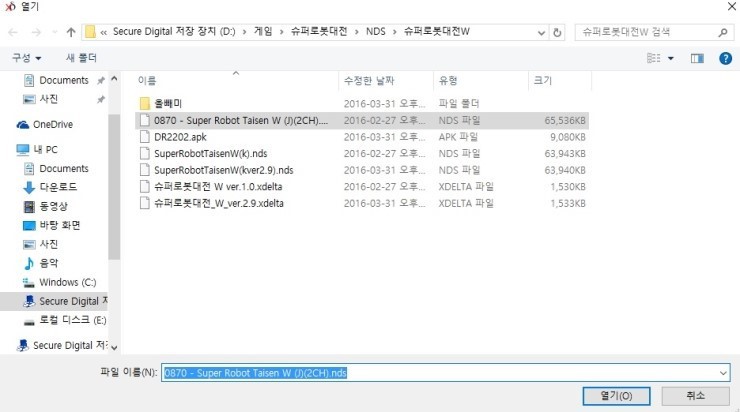Toggle the preview pane icon
Image resolution: width=740 pixels, height=412 pixels.
[697, 58]
